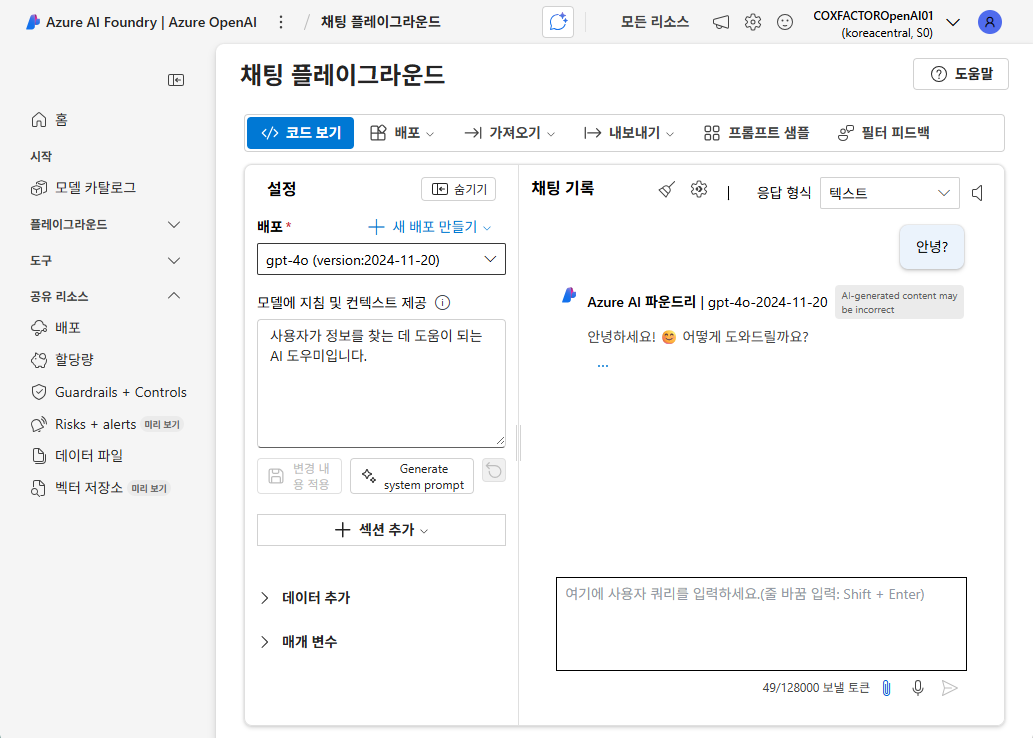1033x738 pixels.
Task: Open the 가져오기 dropdown
Action: (x=509, y=133)
